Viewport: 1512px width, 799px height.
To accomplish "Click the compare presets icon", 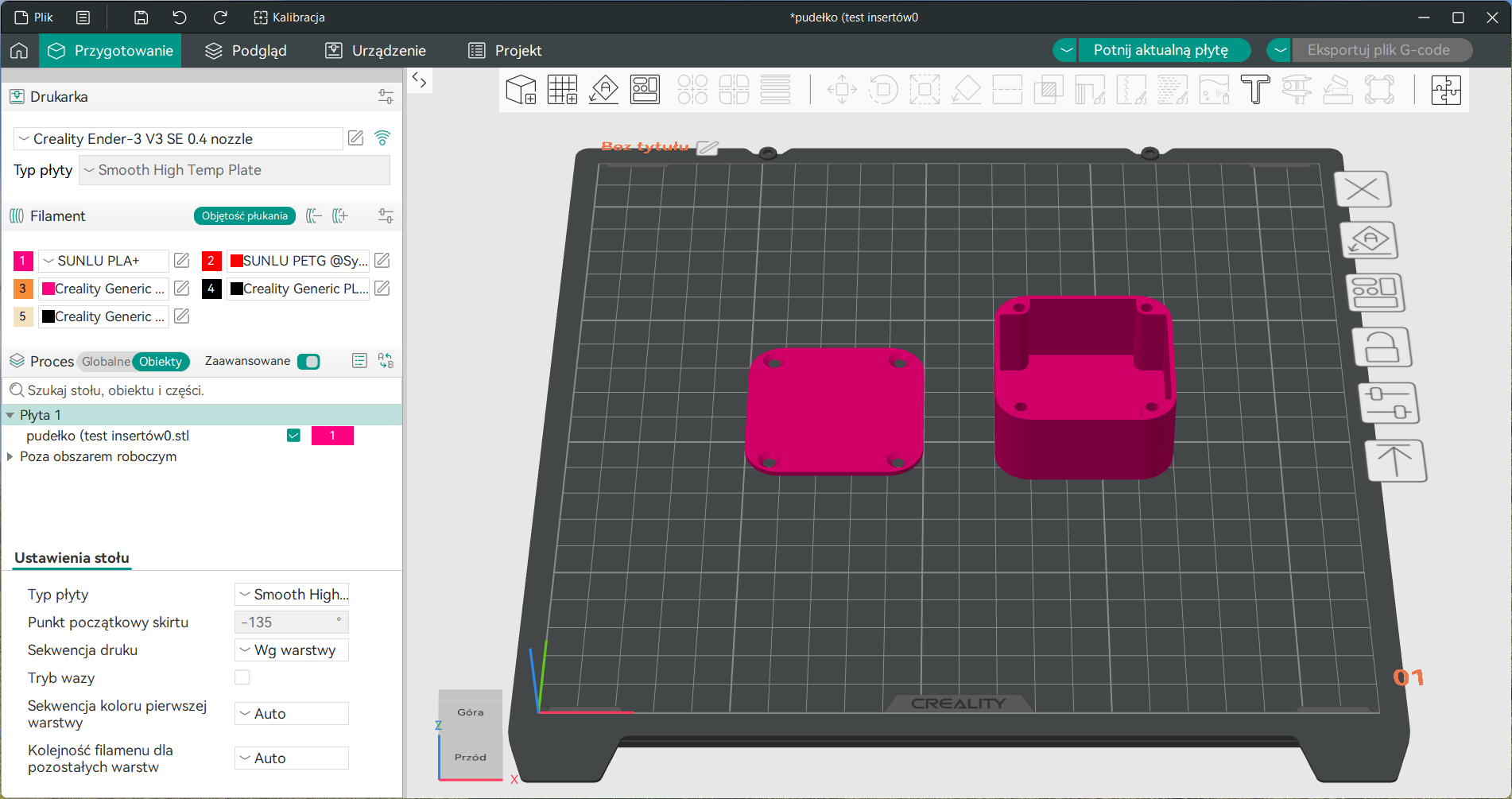I will [x=386, y=361].
